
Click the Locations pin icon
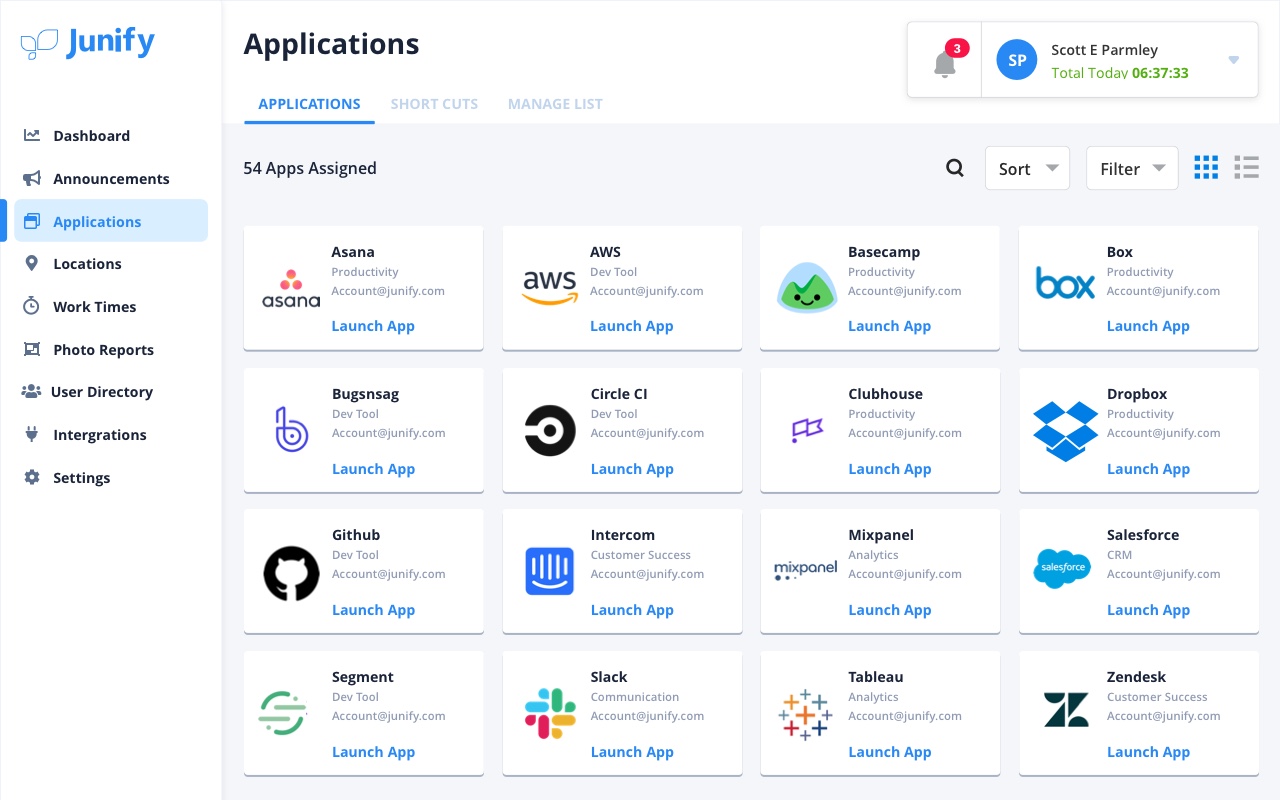31,263
